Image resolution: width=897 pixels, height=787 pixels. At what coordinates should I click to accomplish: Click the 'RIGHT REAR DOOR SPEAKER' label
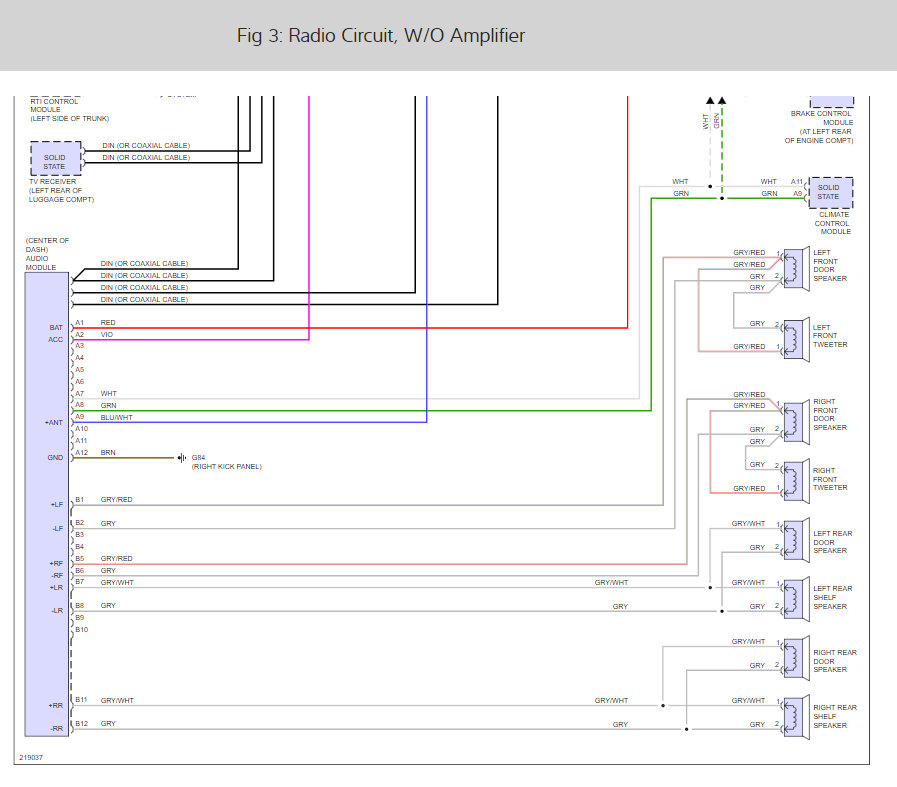pyautogui.click(x=835, y=661)
